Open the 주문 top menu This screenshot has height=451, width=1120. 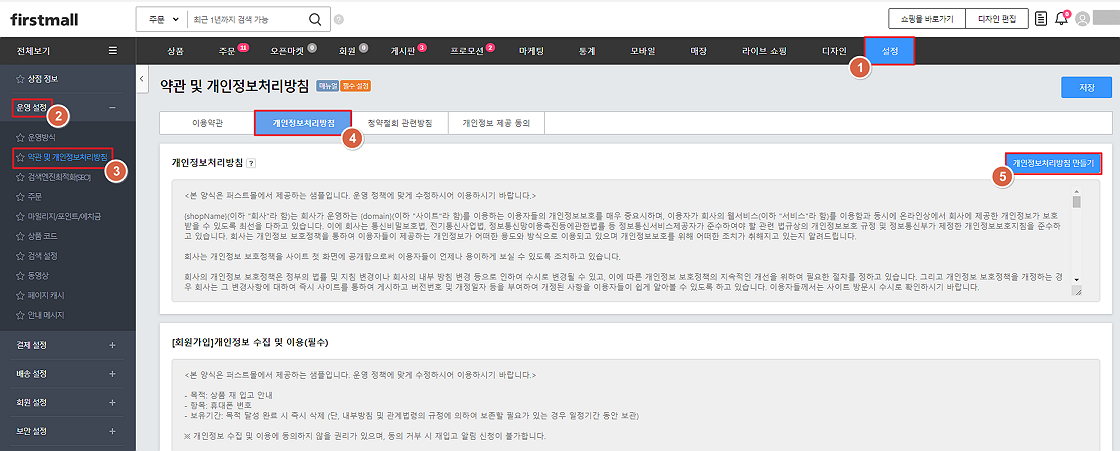(x=227, y=51)
